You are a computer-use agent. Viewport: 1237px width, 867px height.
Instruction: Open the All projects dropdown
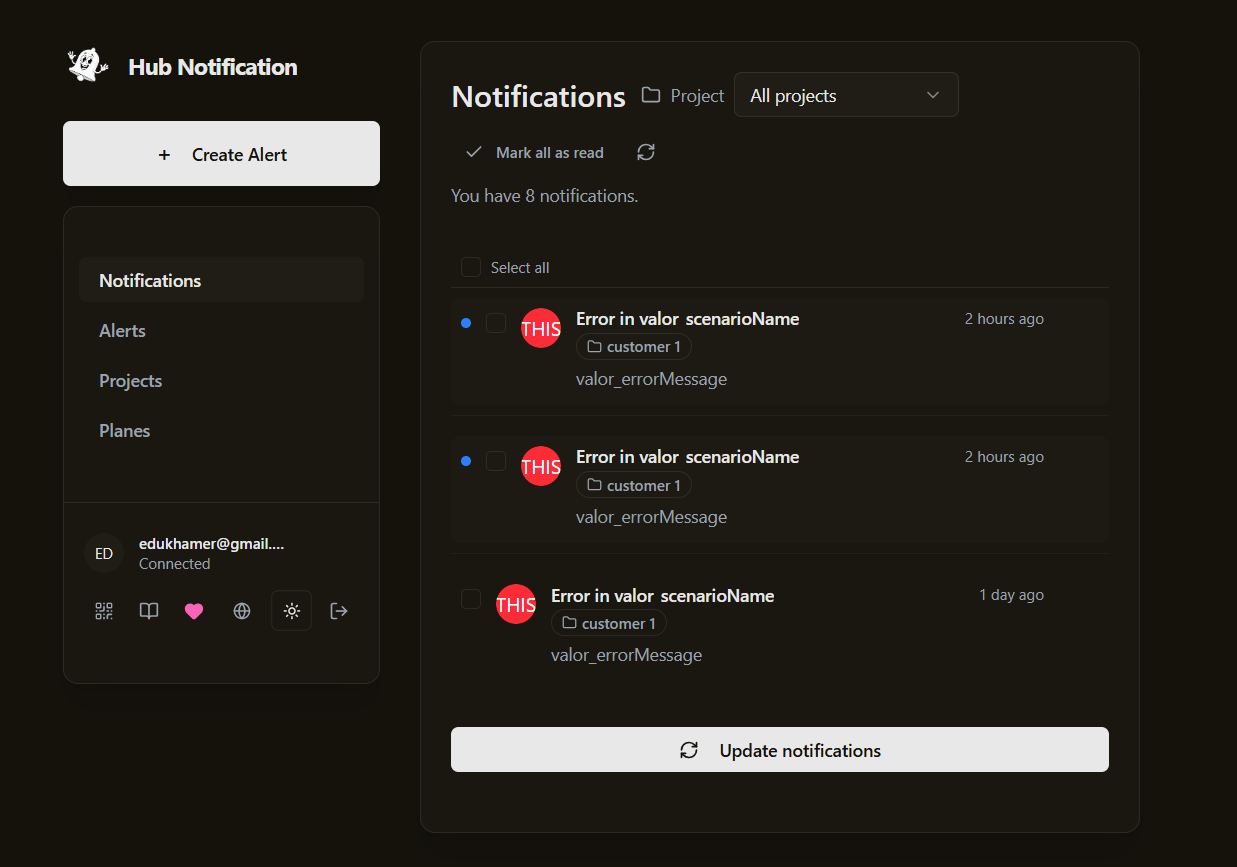click(x=845, y=94)
